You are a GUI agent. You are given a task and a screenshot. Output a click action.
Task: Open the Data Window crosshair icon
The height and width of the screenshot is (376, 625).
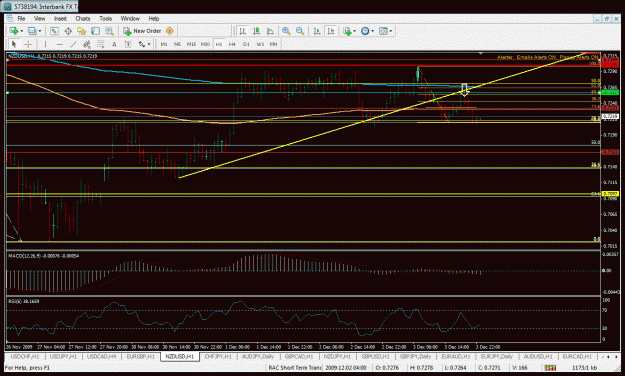coord(68,31)
